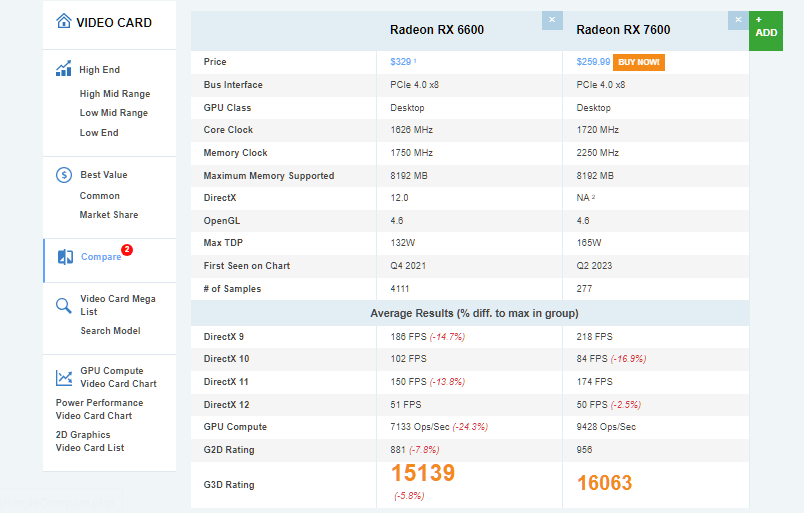
Task: Click the High End bar chart icon
Action: coord(64,68)
